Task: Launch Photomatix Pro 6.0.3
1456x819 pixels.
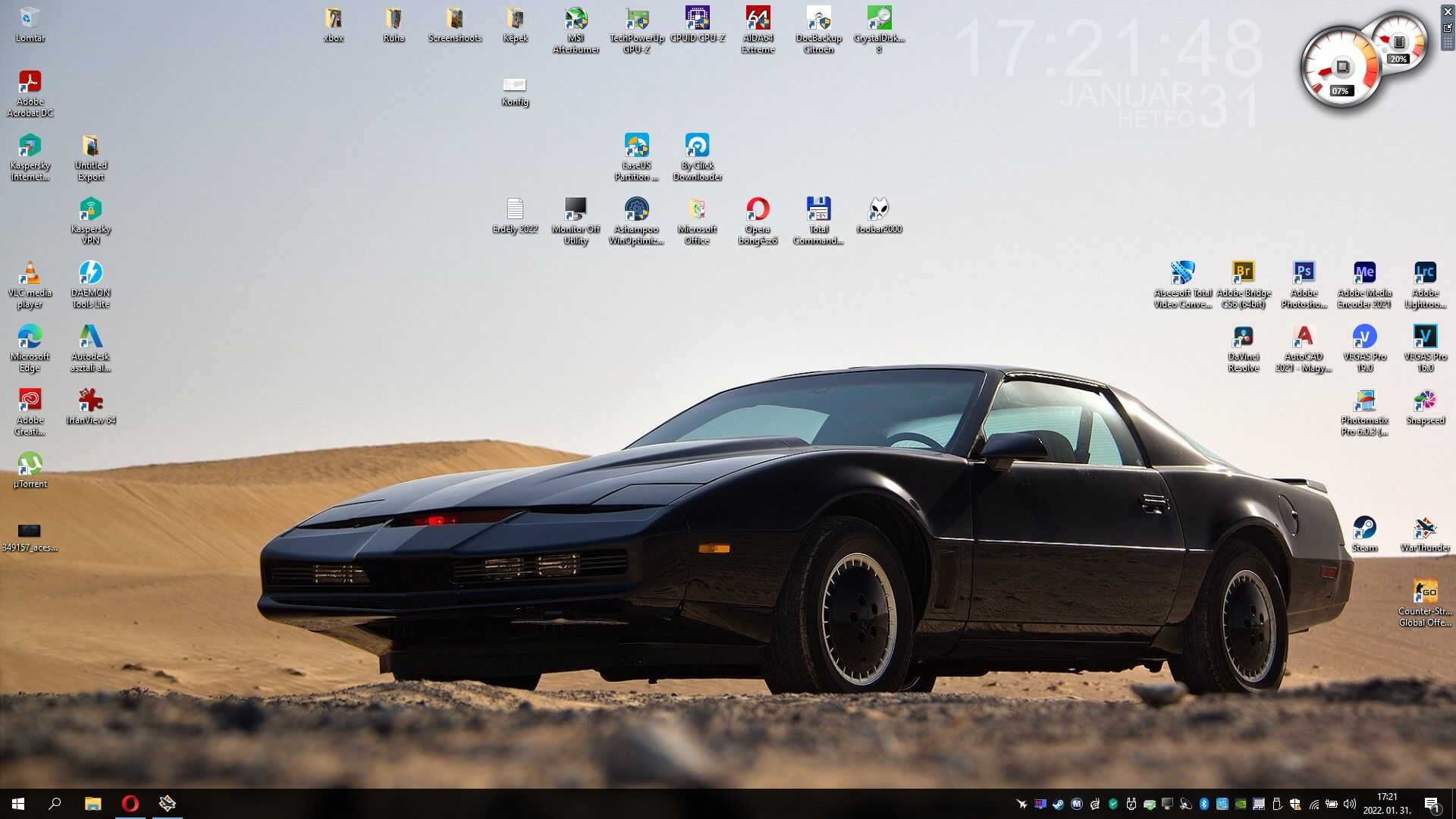Action: point(1364,413)
